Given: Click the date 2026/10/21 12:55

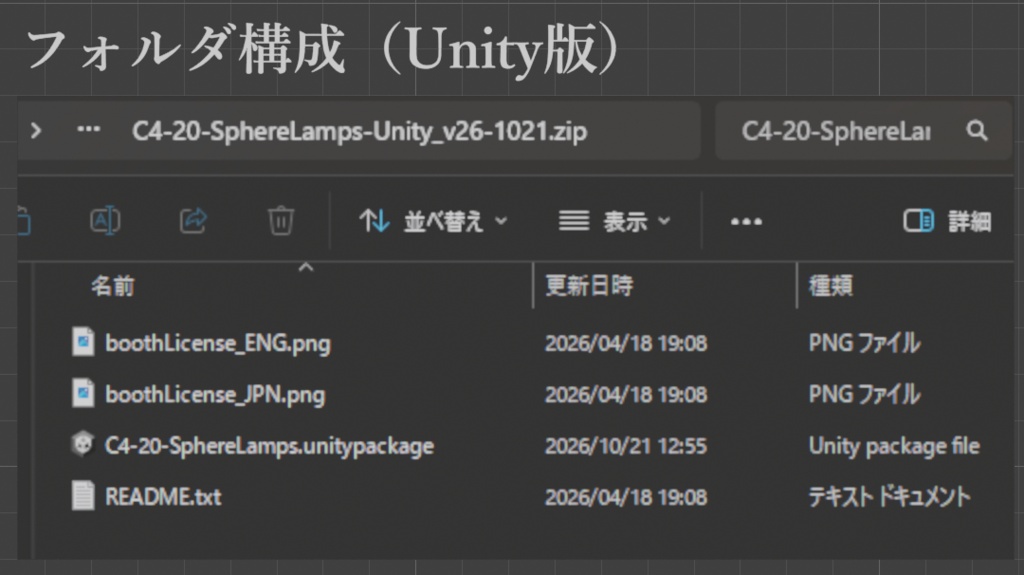Looking at the screenshot, I should click(626, 446).
